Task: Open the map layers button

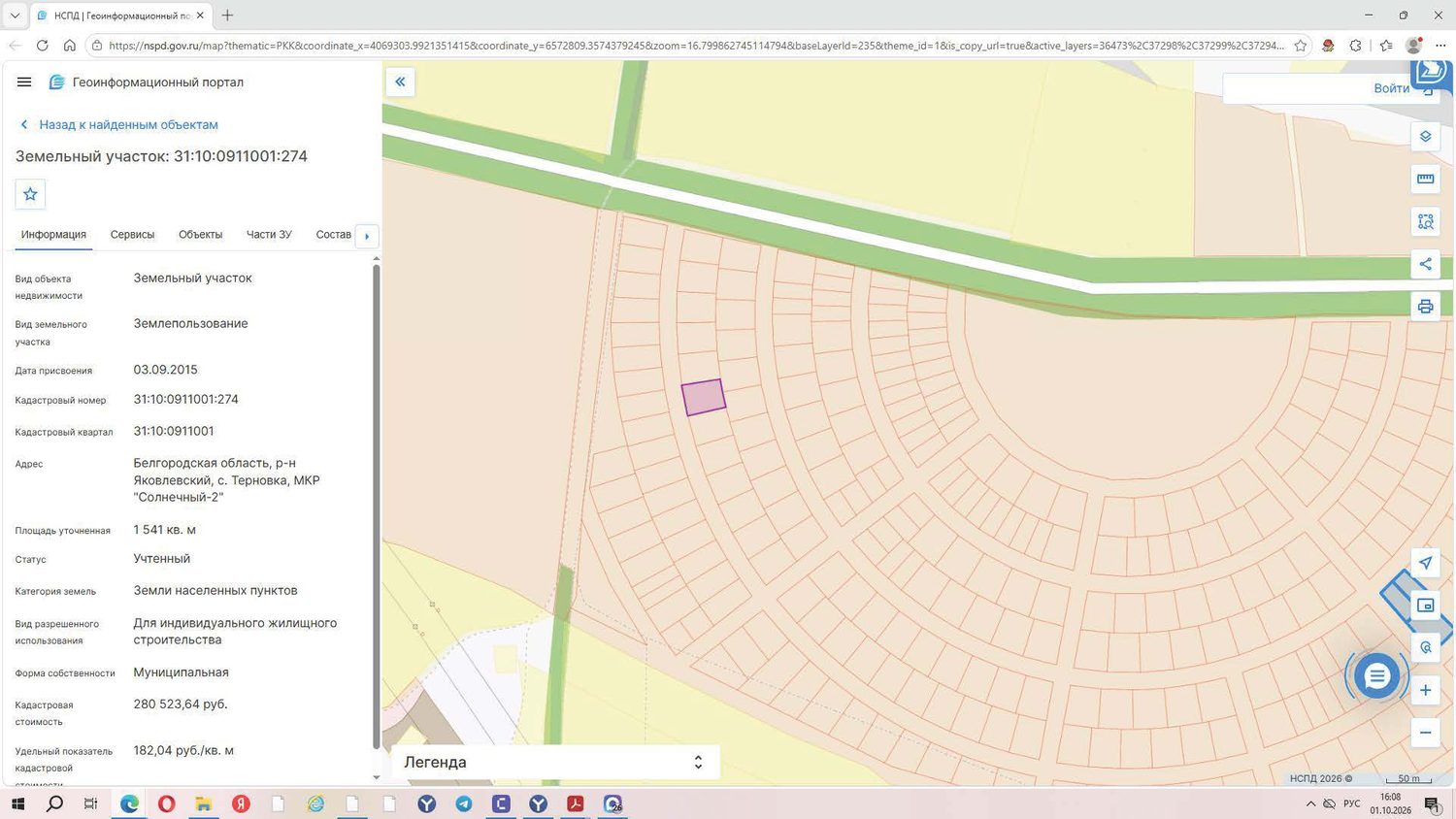Action: click(x=1425, y=136)
